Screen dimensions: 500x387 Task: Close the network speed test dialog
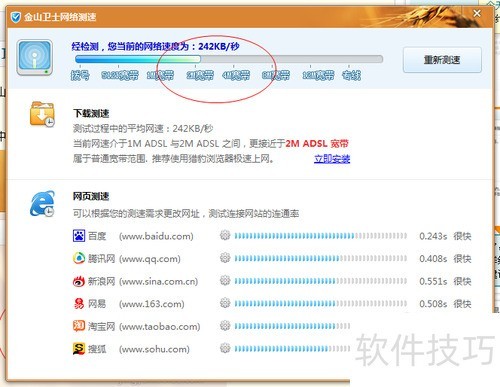477,13
